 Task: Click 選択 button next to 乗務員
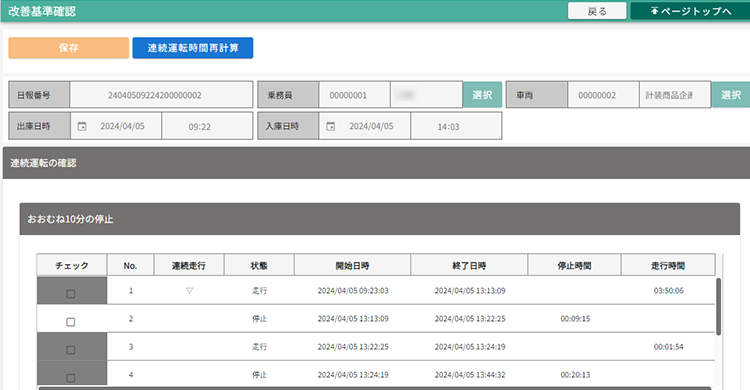pos(482,95)
